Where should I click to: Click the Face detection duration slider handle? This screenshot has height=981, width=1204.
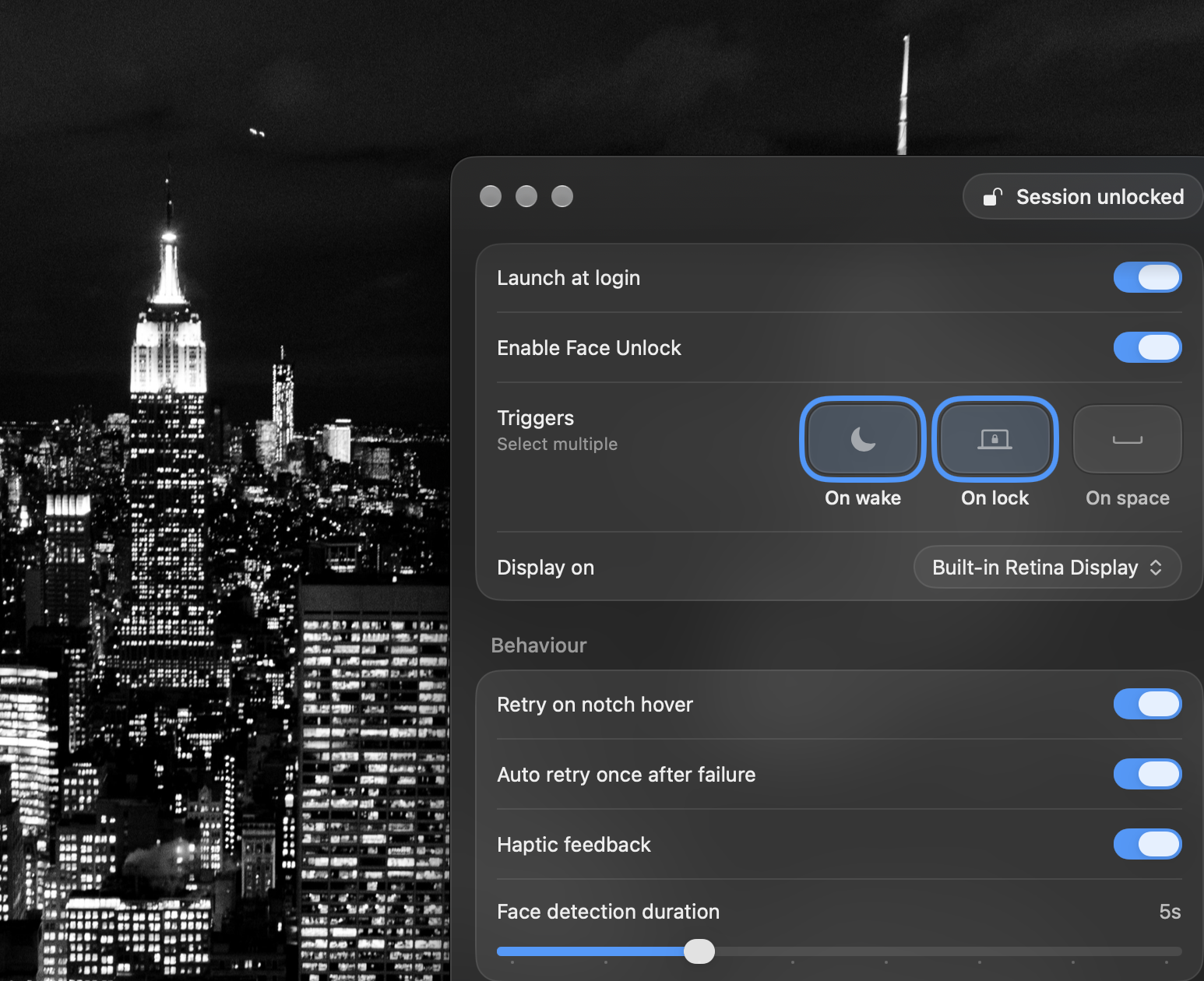(699, 951)
